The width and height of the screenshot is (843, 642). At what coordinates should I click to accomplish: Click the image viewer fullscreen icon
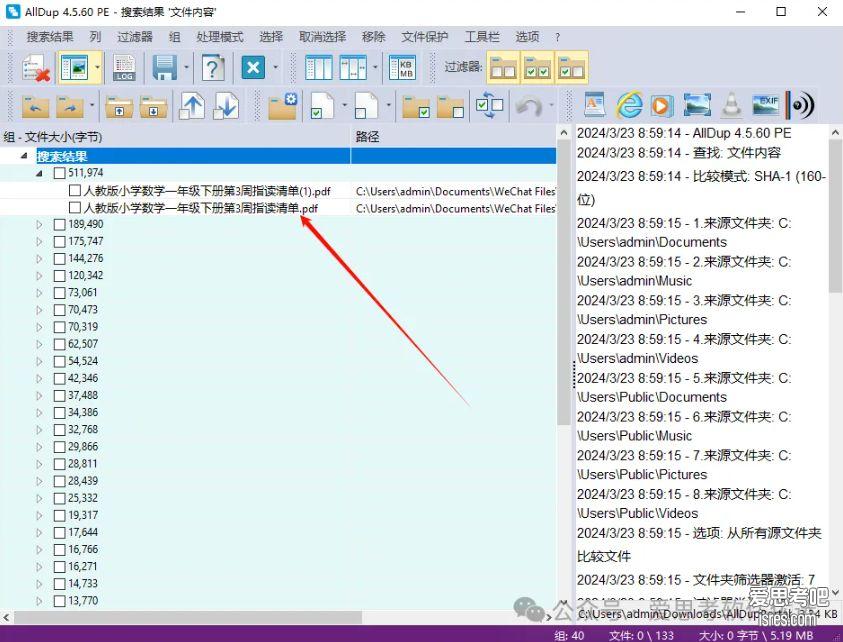[x=697, y=105]
